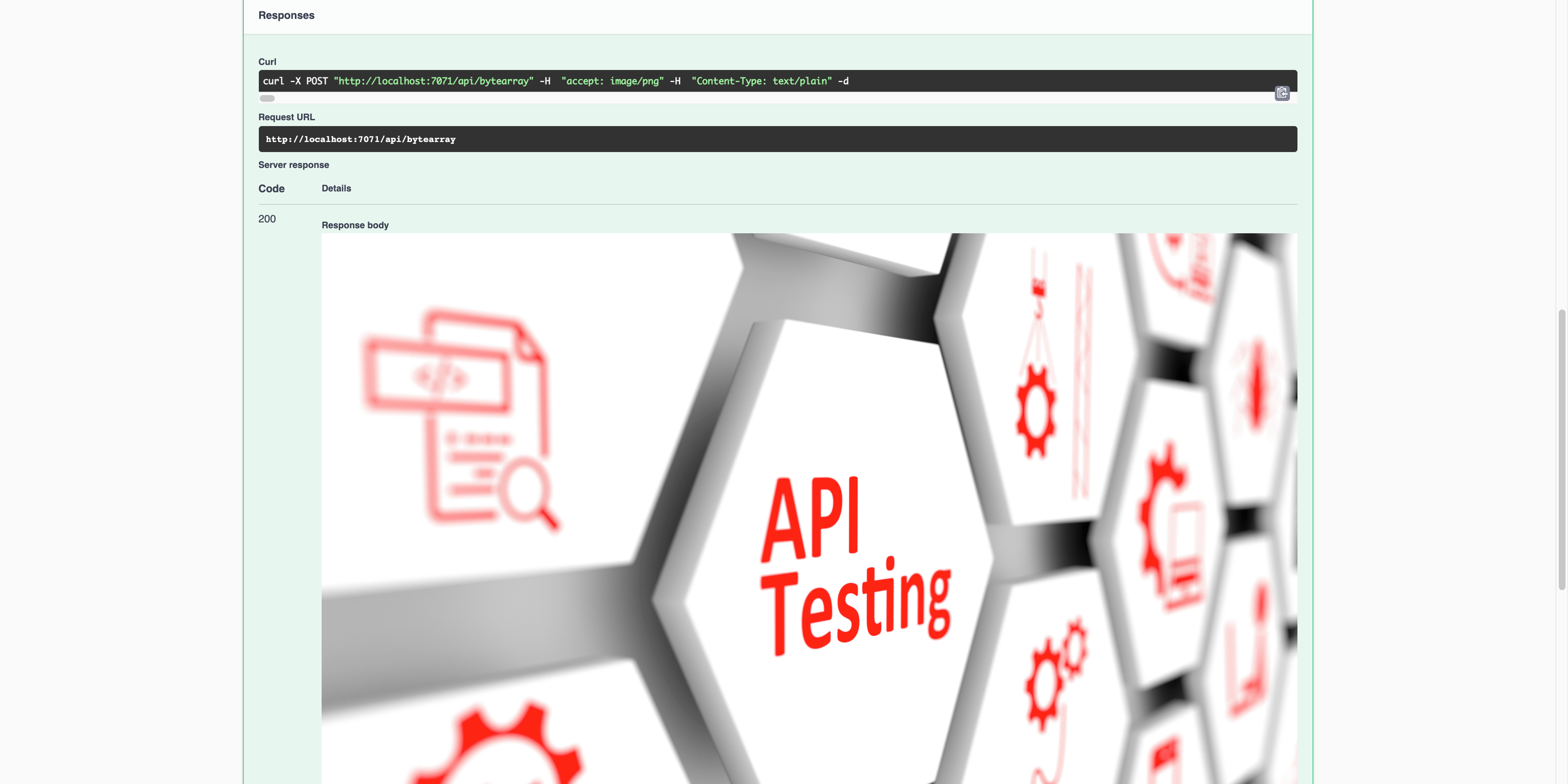Click the Content-Type header text in curl

pyautogui.click(x=762, y=81)
